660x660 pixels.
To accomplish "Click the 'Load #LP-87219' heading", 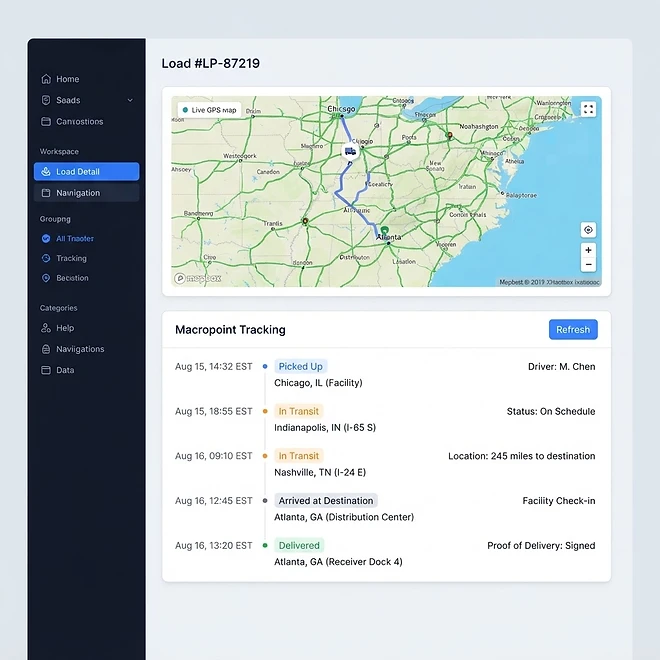I will (x=210, y=64).
